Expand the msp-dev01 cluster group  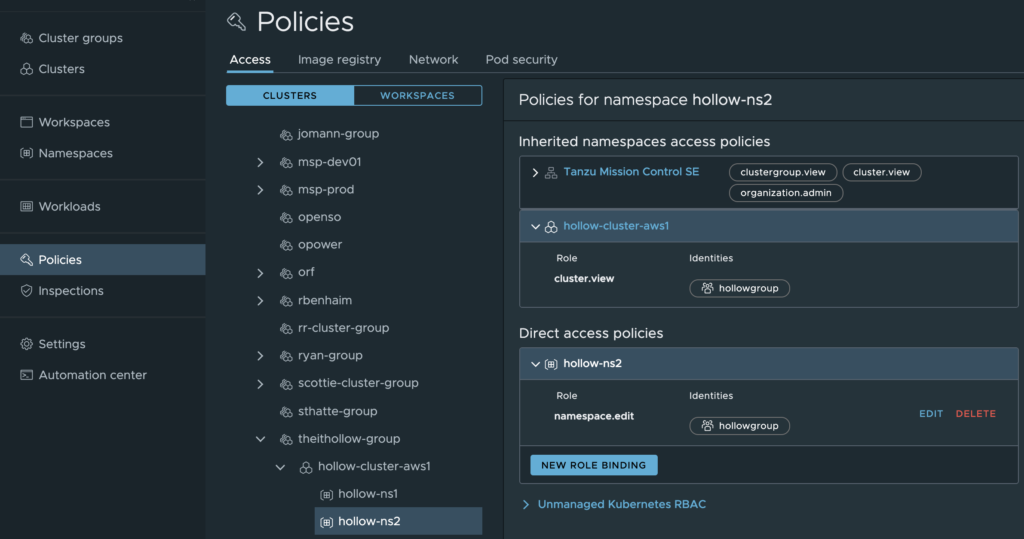click(x=260, y=162)
